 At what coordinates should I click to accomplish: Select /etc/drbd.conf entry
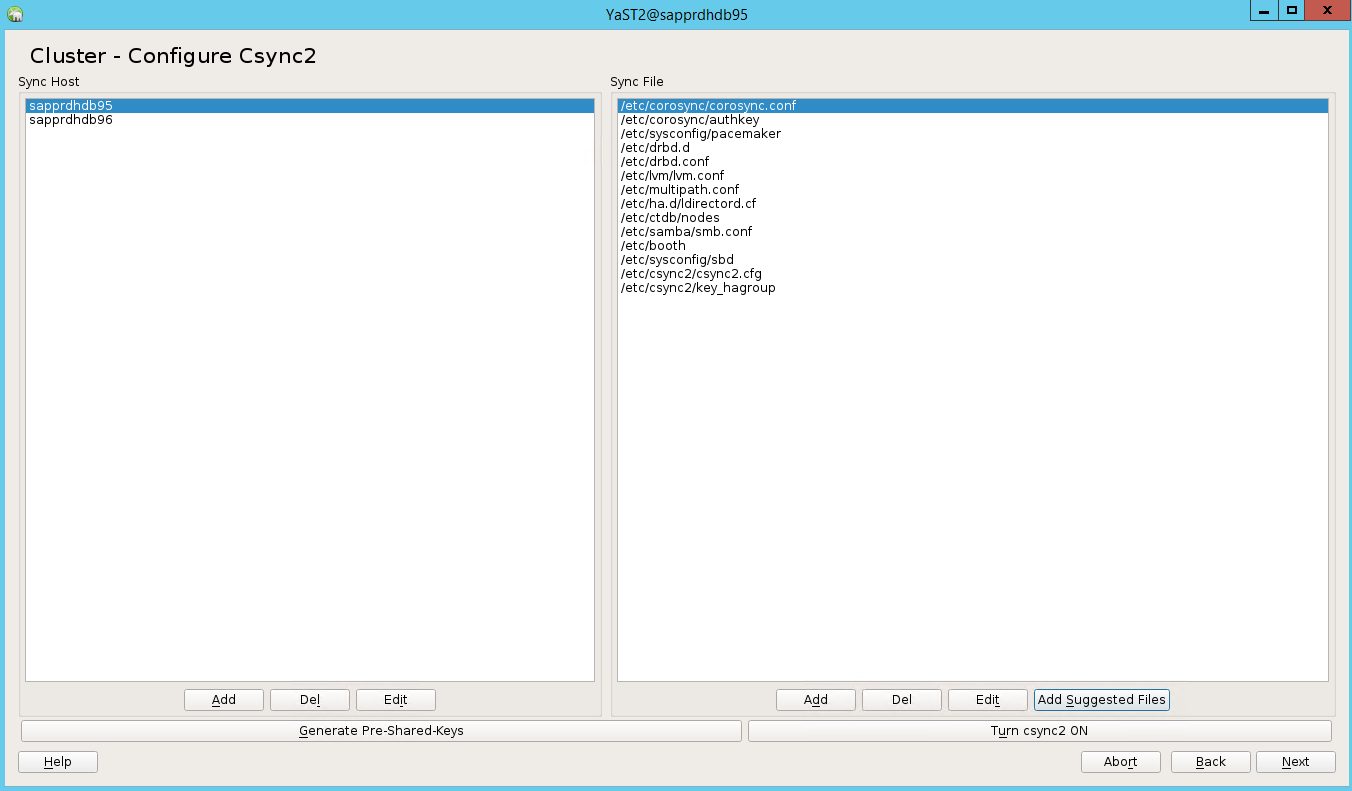[x=972, y=161]
